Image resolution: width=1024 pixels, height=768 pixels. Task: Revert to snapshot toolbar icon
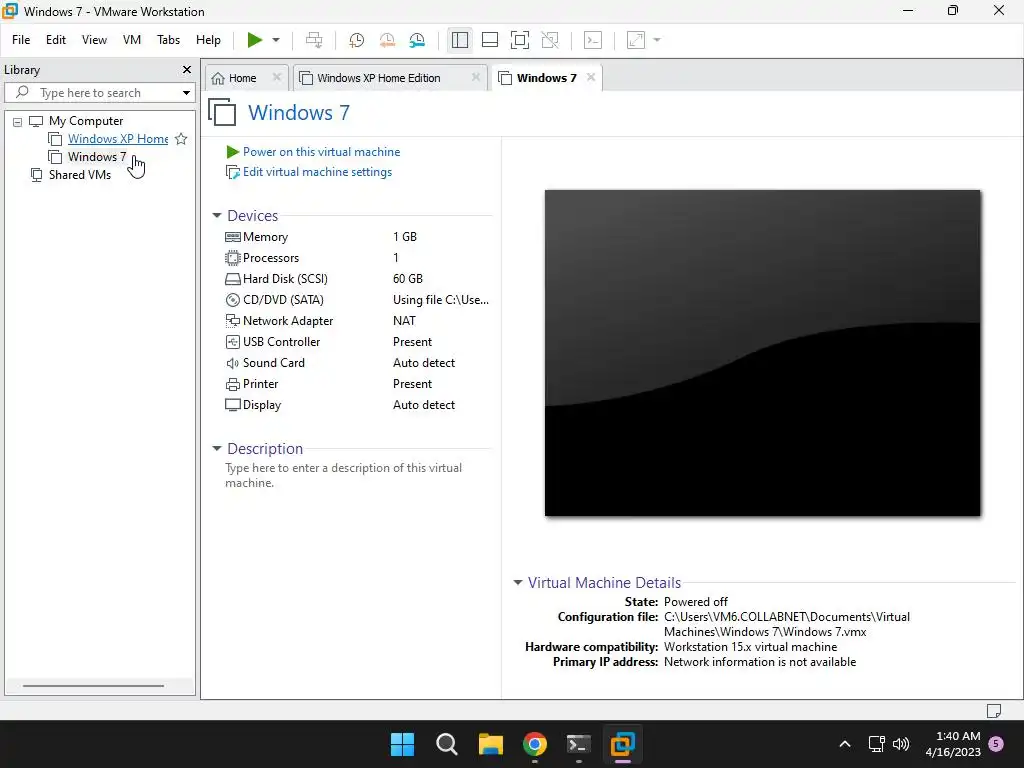pos(387,40)
